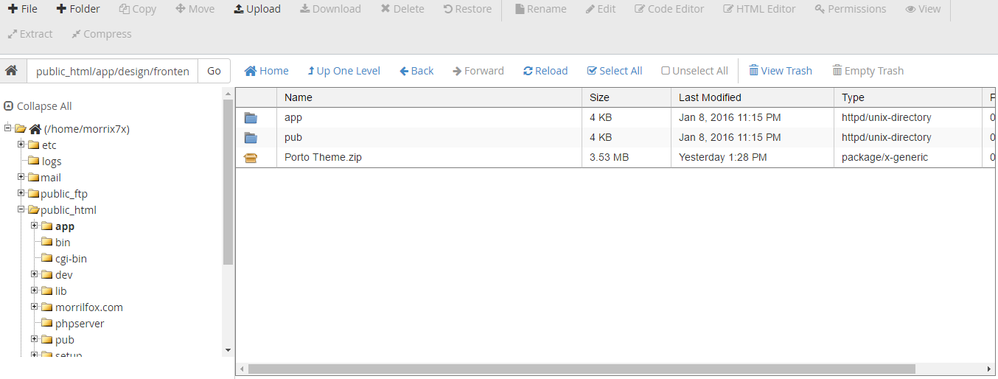Screen dimensions: 998x379
Task: Click the Move toolbar button
Action: [x=195, y=9]
